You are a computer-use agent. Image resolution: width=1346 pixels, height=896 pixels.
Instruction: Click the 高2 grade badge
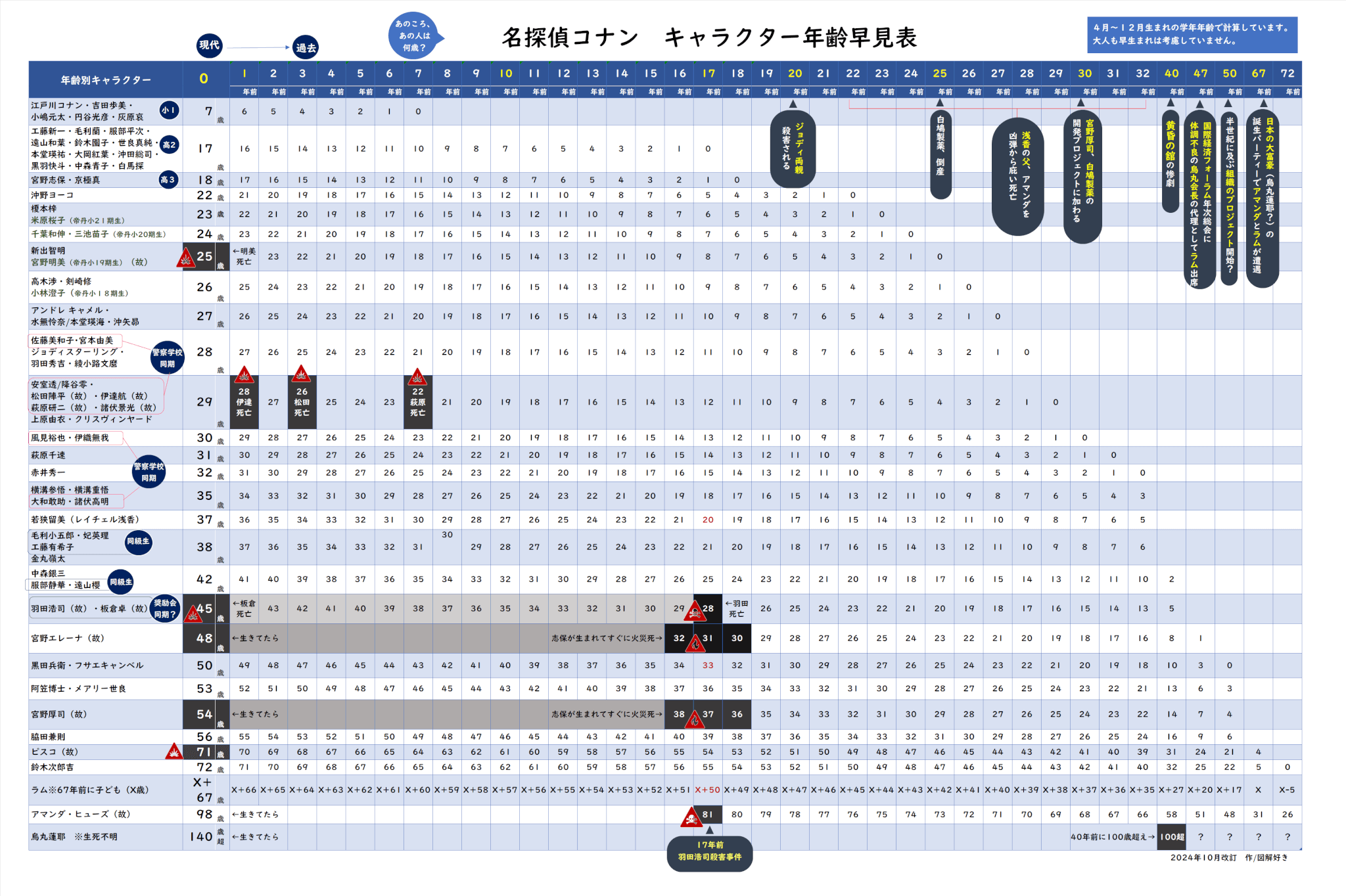(x=169, y=145)
